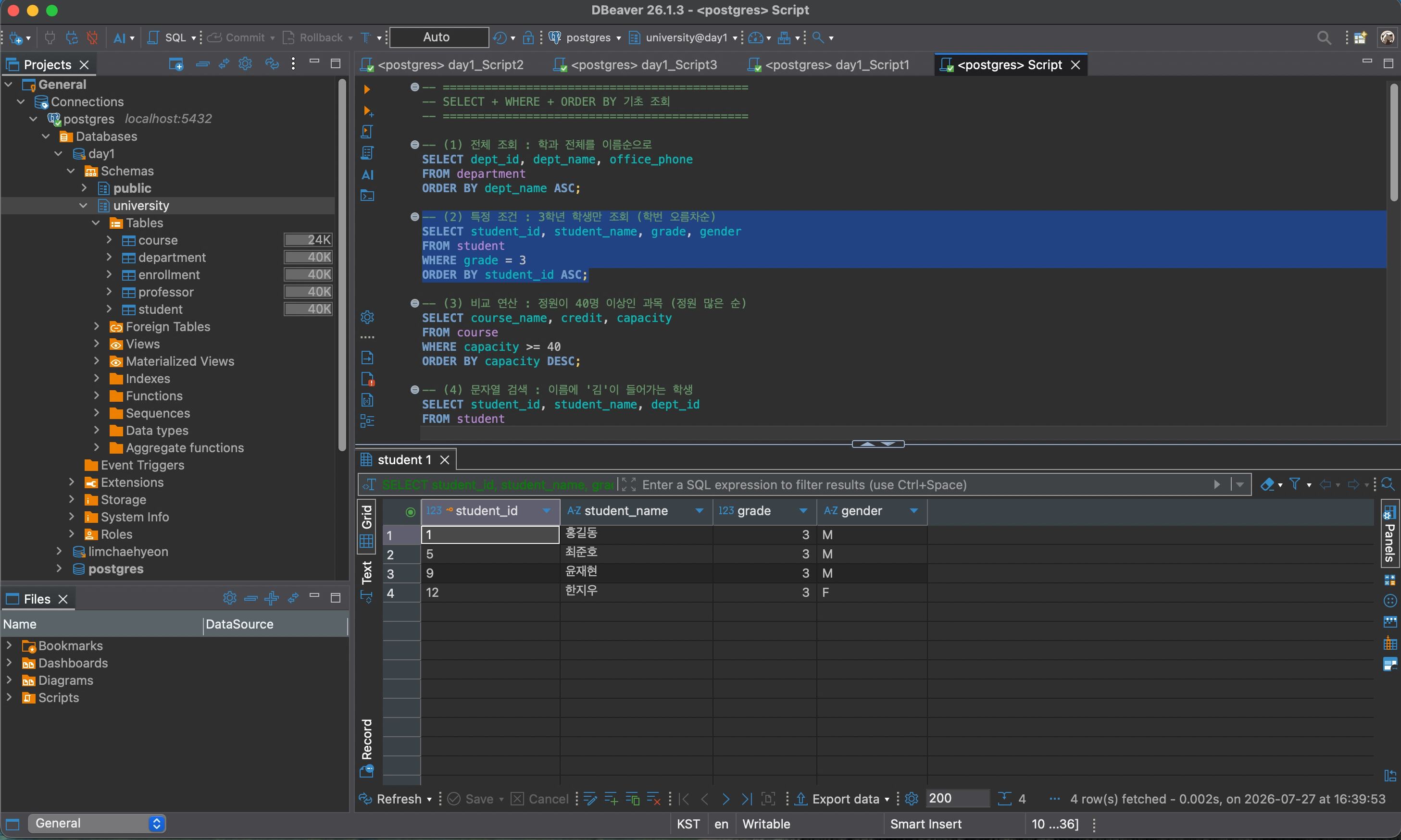This screenshot has height=840, width=1401.
Task: Duplicate current row icon in results toolbar
Action: click(632, 799)
